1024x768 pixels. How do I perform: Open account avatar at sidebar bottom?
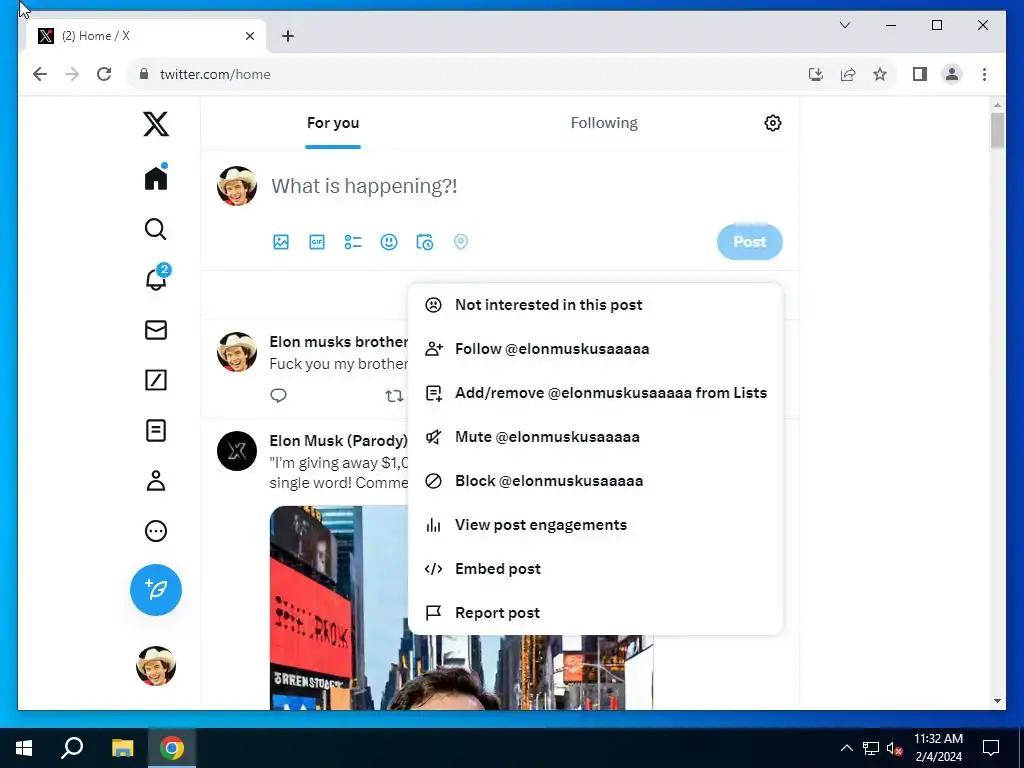point(155,665)
